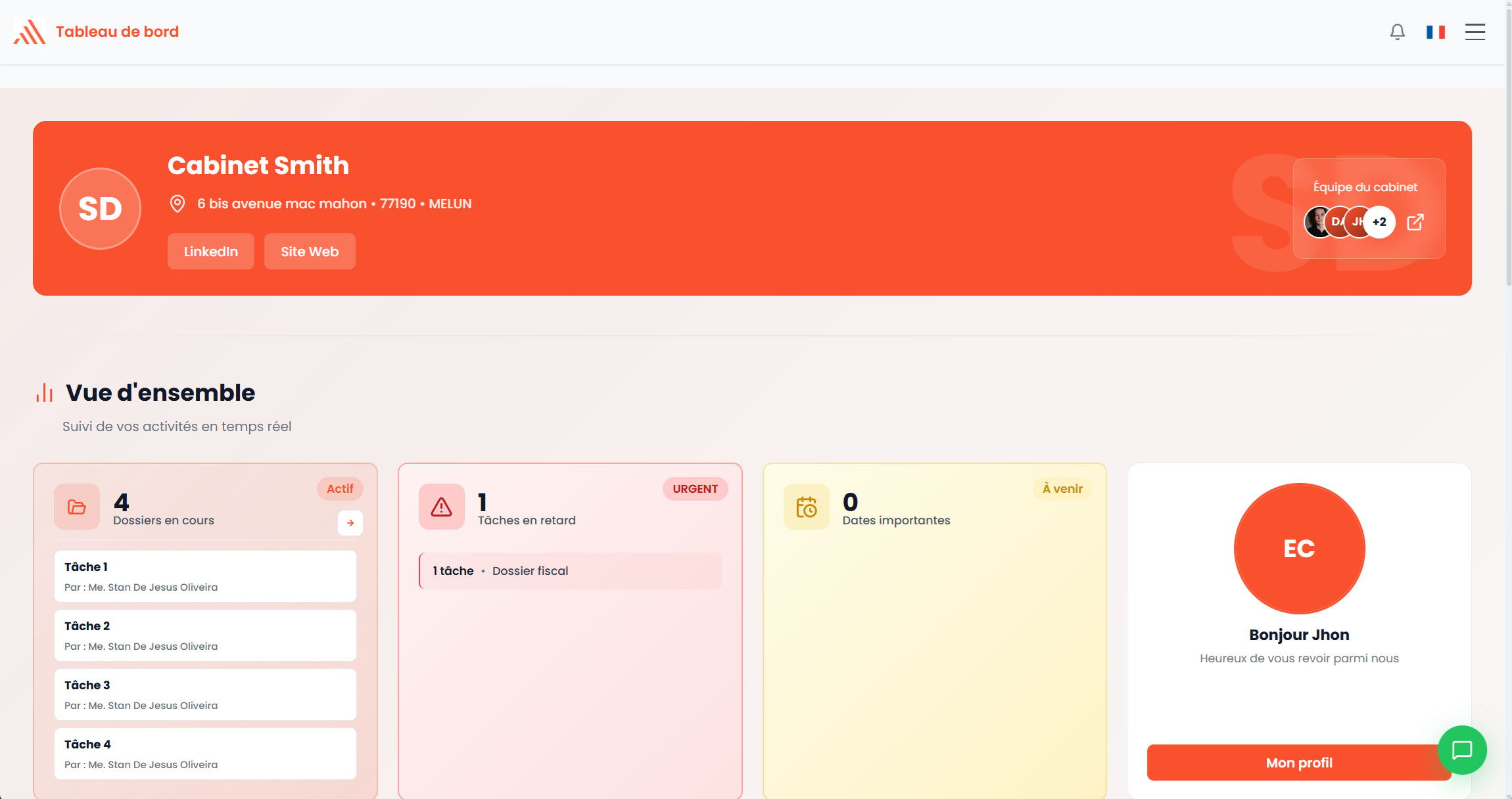This screenshot has width=1512, height=799.
Task: Click the SD cabinet avatar circle
Action: tap(100, 208)
